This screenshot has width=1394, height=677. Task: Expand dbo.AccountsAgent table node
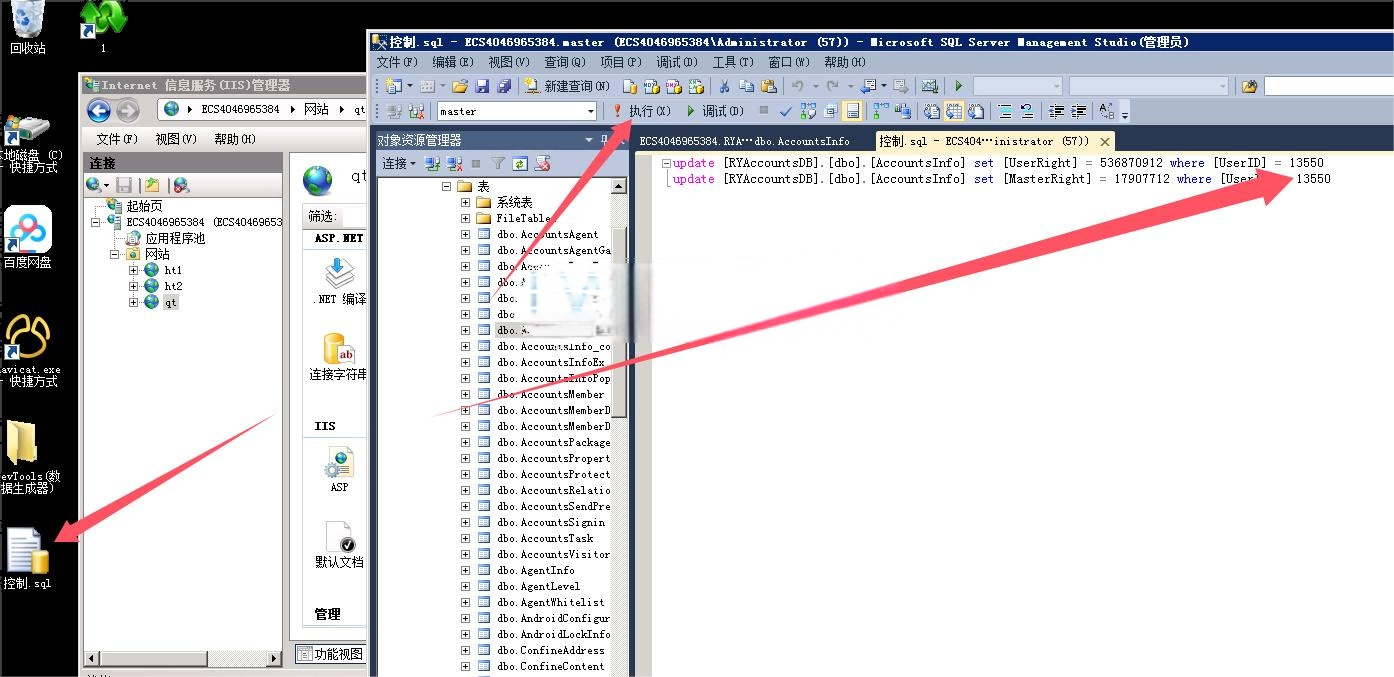(465, 234)
